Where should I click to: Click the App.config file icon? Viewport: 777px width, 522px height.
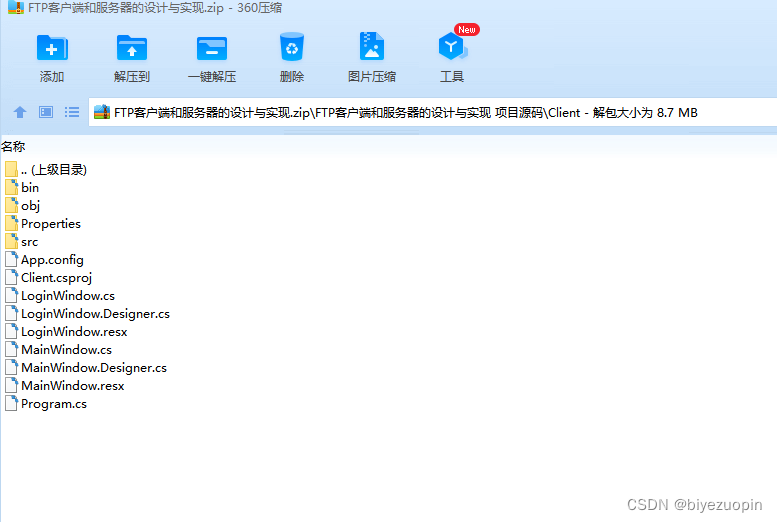(11, 259)
